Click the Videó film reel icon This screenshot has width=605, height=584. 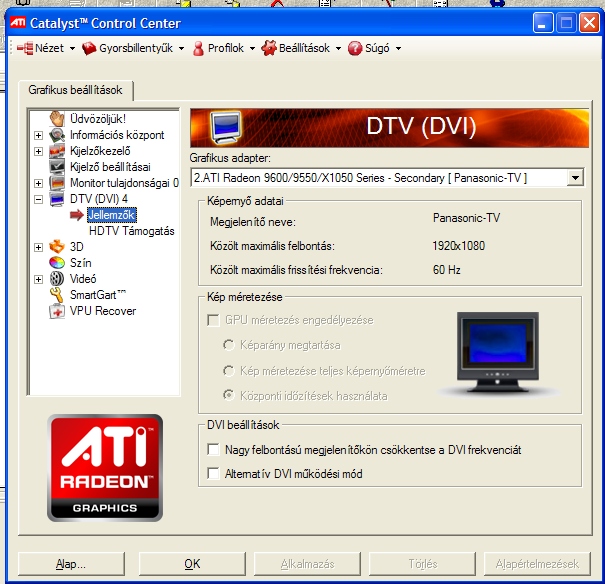click(57, 278)
